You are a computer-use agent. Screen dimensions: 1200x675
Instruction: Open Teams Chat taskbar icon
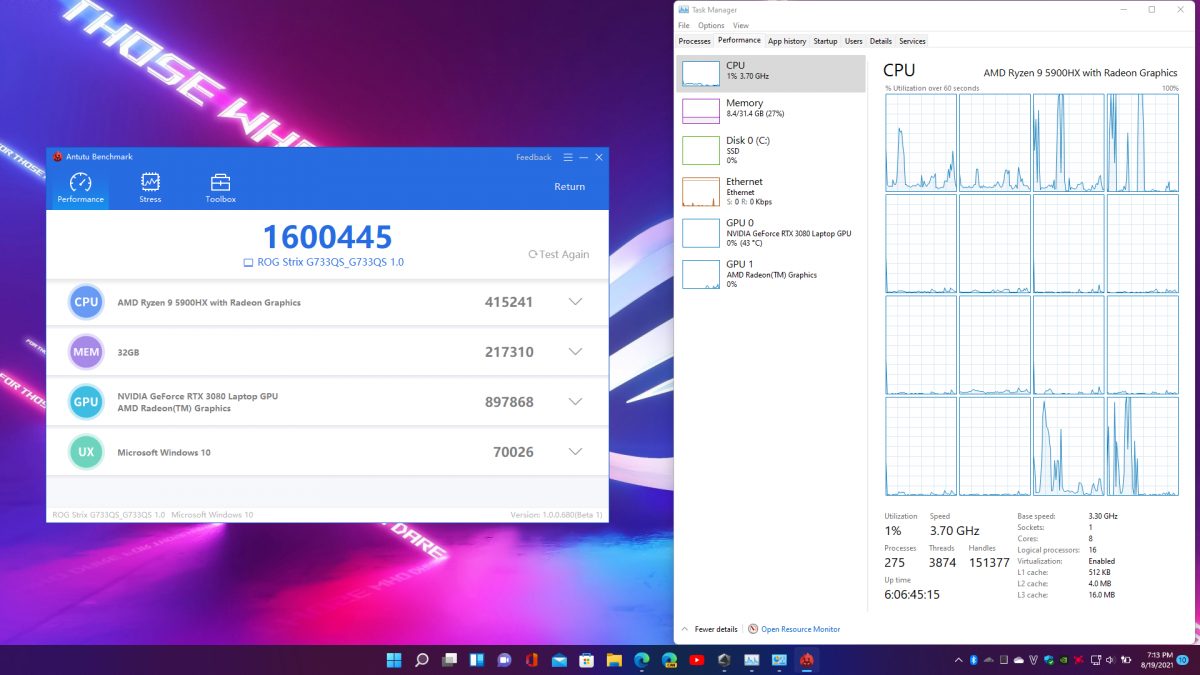click(x=504, y=660)
